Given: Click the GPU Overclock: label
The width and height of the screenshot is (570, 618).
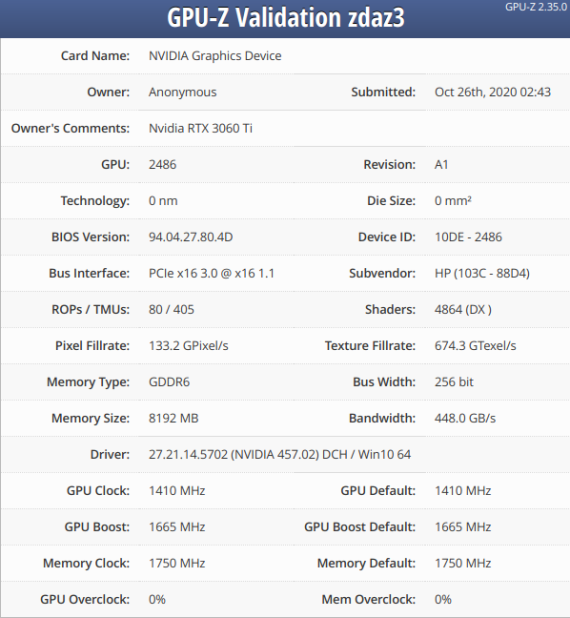Looking at the screenshot, I should click(85, 600).
